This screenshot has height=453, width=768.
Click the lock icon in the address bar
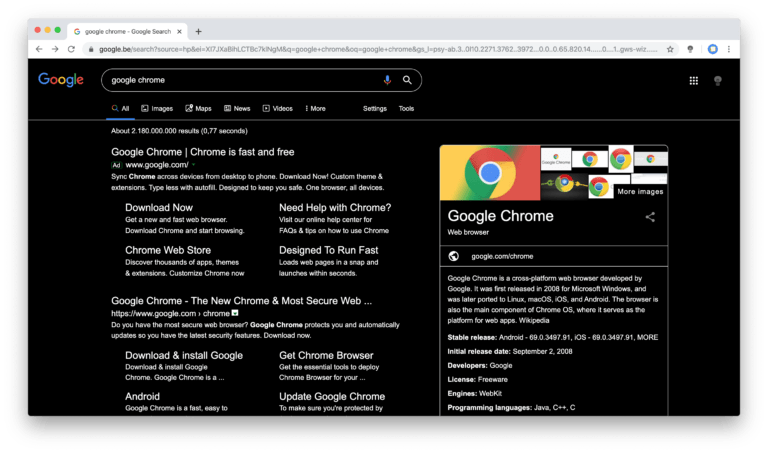point(91,49)
